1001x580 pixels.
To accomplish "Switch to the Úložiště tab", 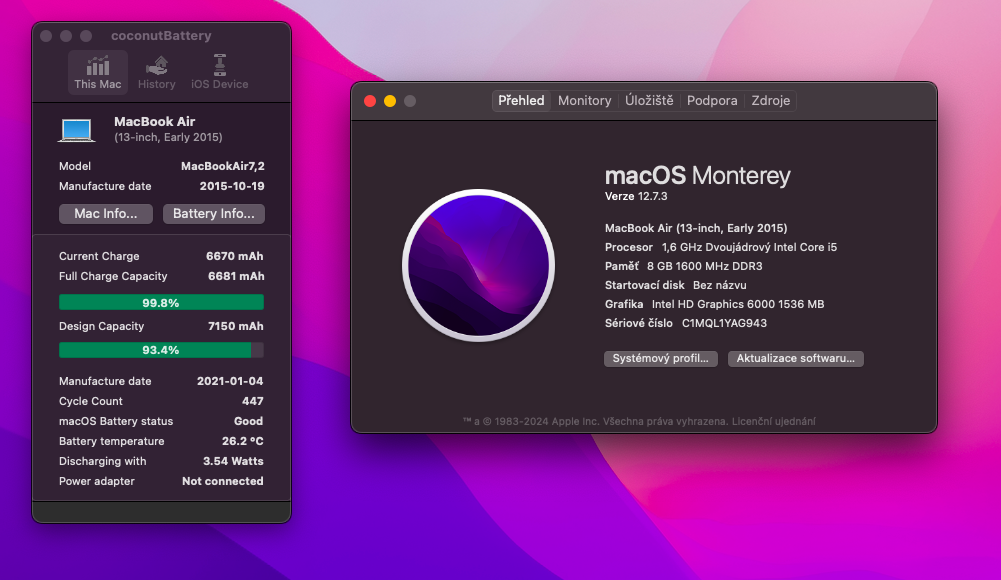I will coord(649,101).
